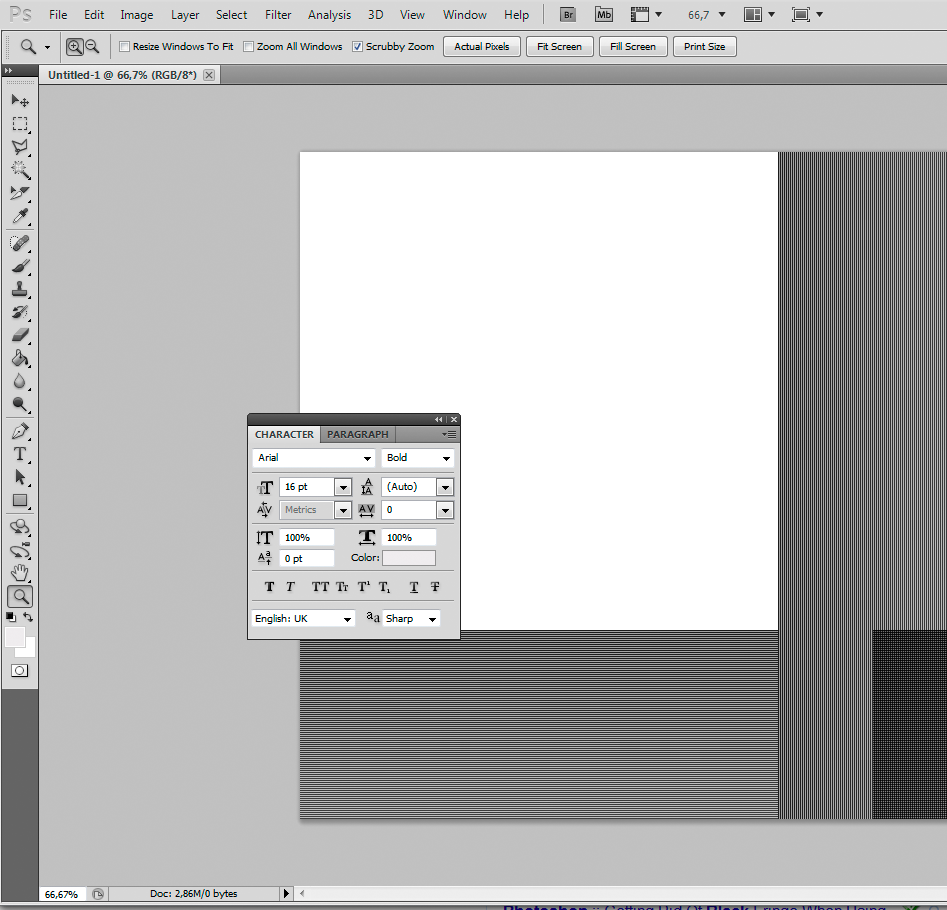Launch Adobe Bridge from application bar
The height and width of the screenshot is (910, 947).
coord(568,15)
